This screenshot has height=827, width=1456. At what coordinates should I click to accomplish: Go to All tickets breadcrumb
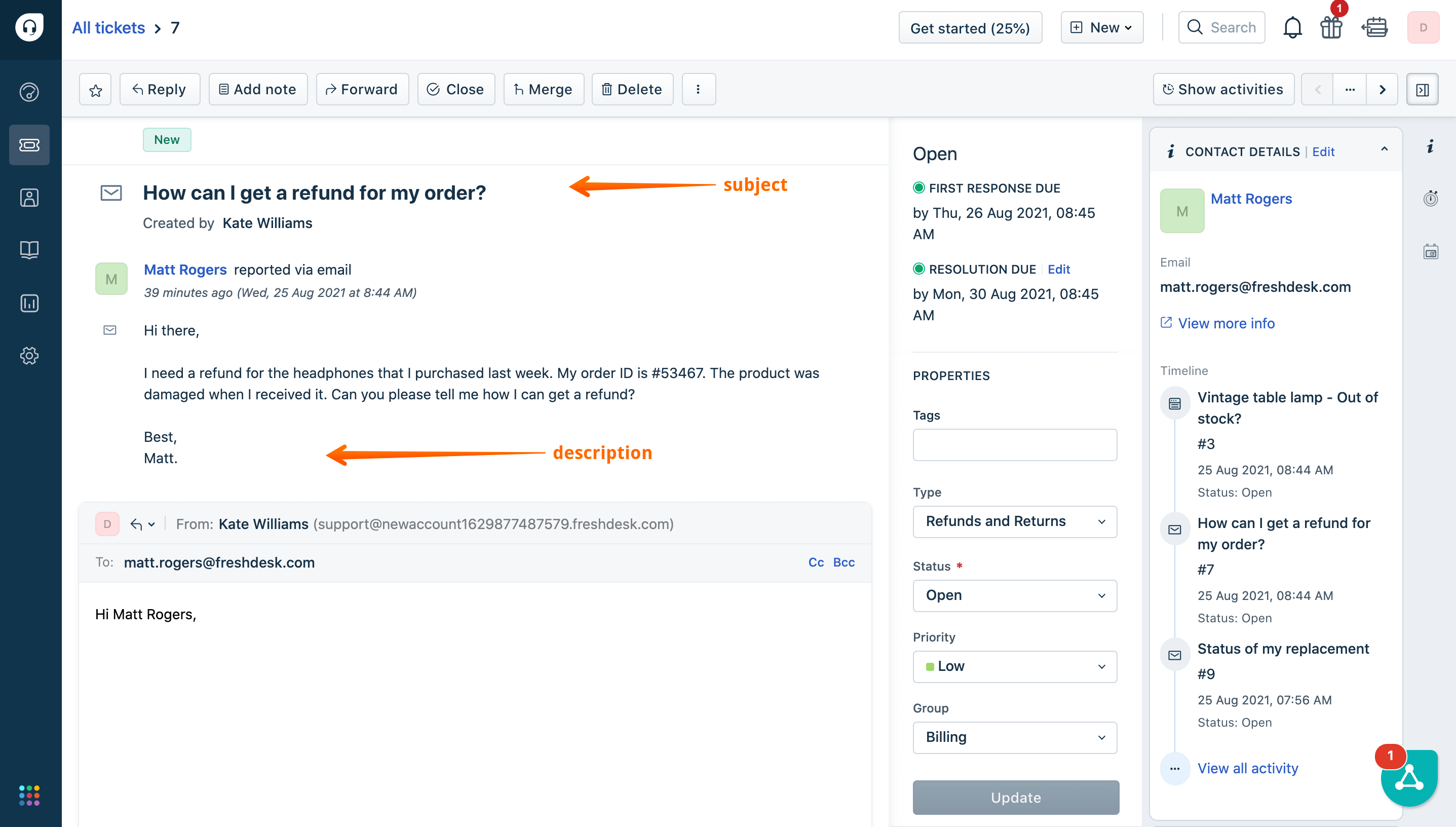click(108, 27)
